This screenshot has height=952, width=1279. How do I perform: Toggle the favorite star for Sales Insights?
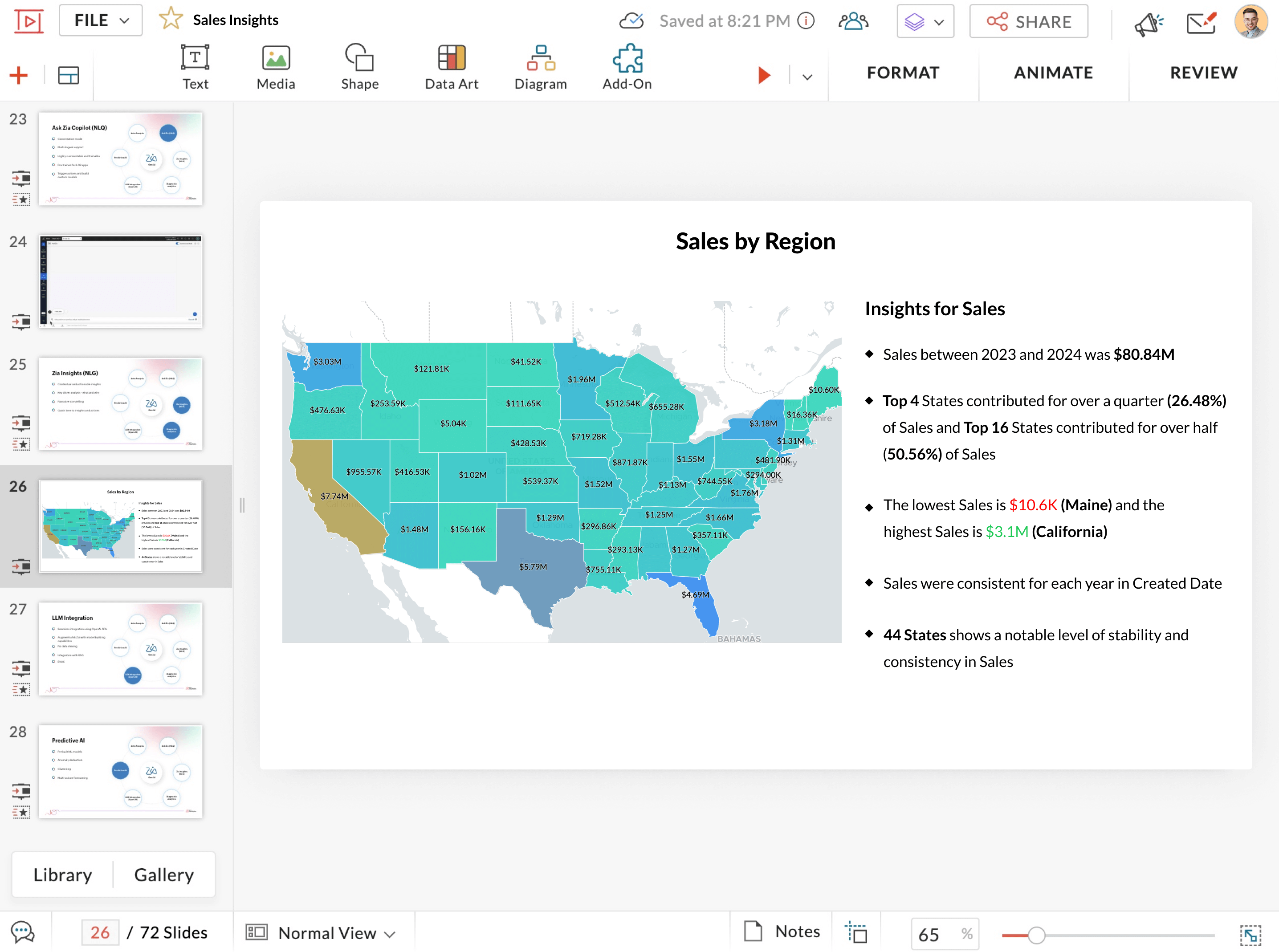point(171,19)
